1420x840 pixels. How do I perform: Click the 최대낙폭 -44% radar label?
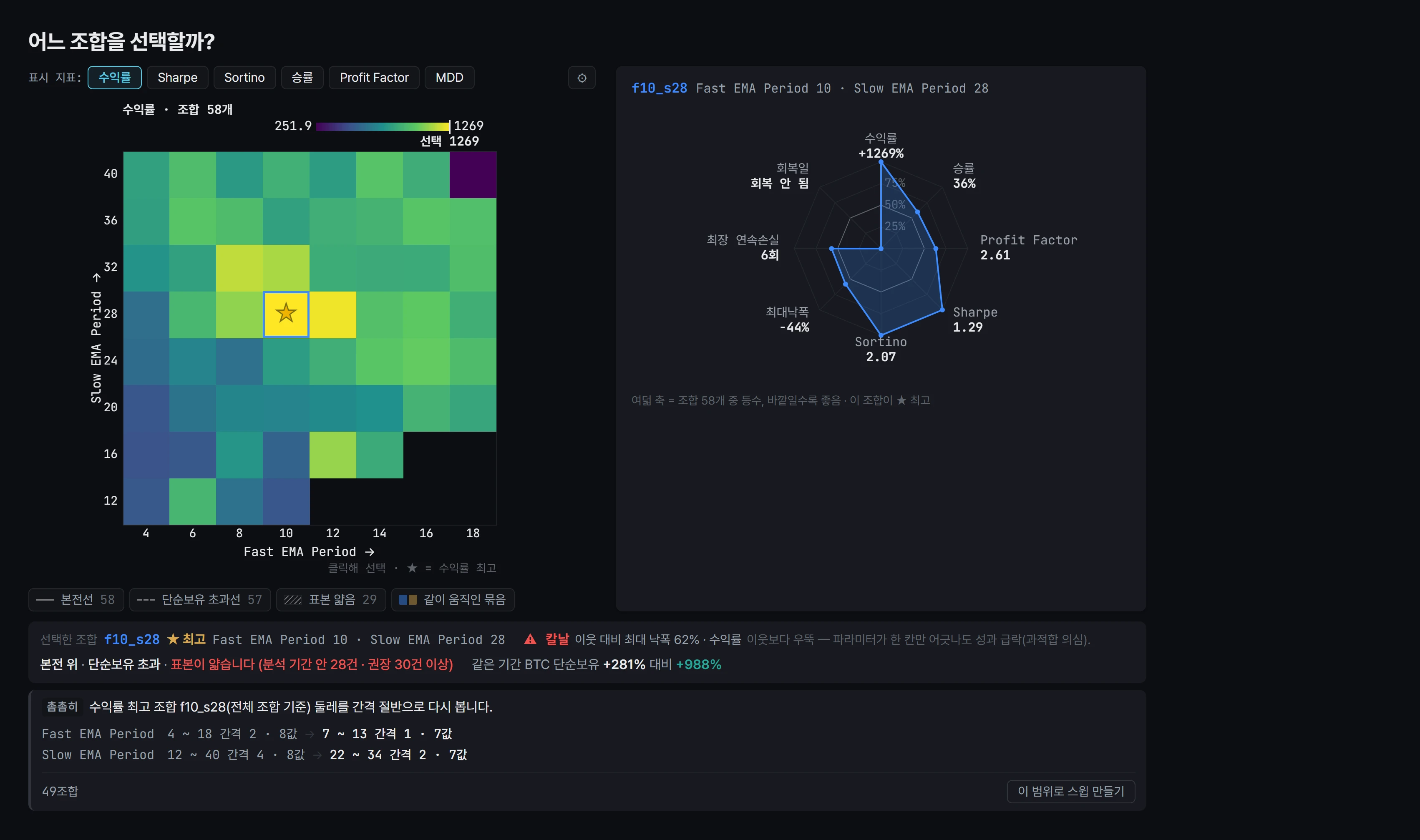tap(787, 319)
